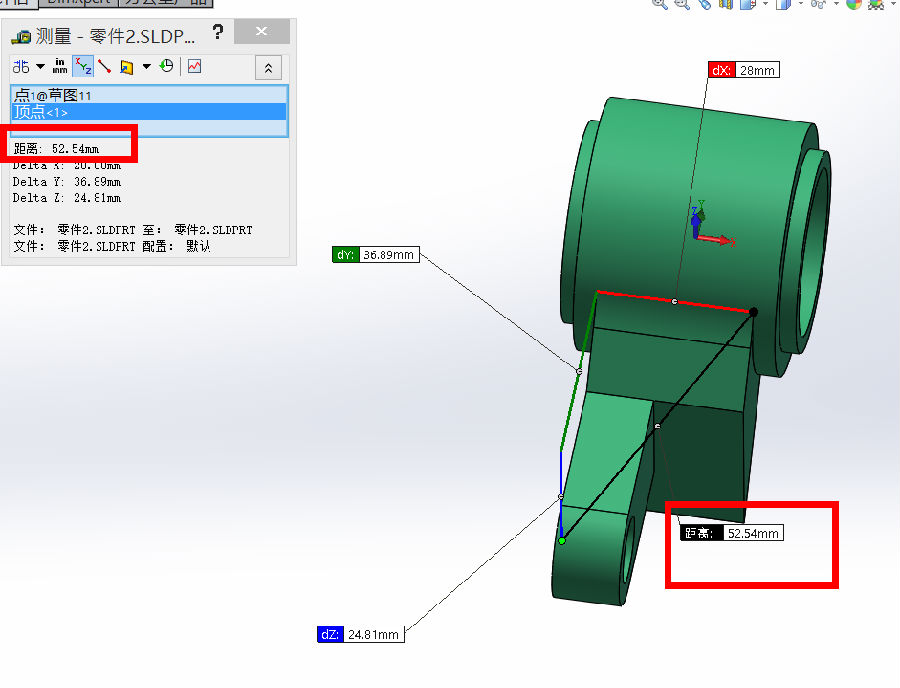Screen dimensions: 900x688
Task: Toggle Show XYZ Measurements button
Action: 83,67
